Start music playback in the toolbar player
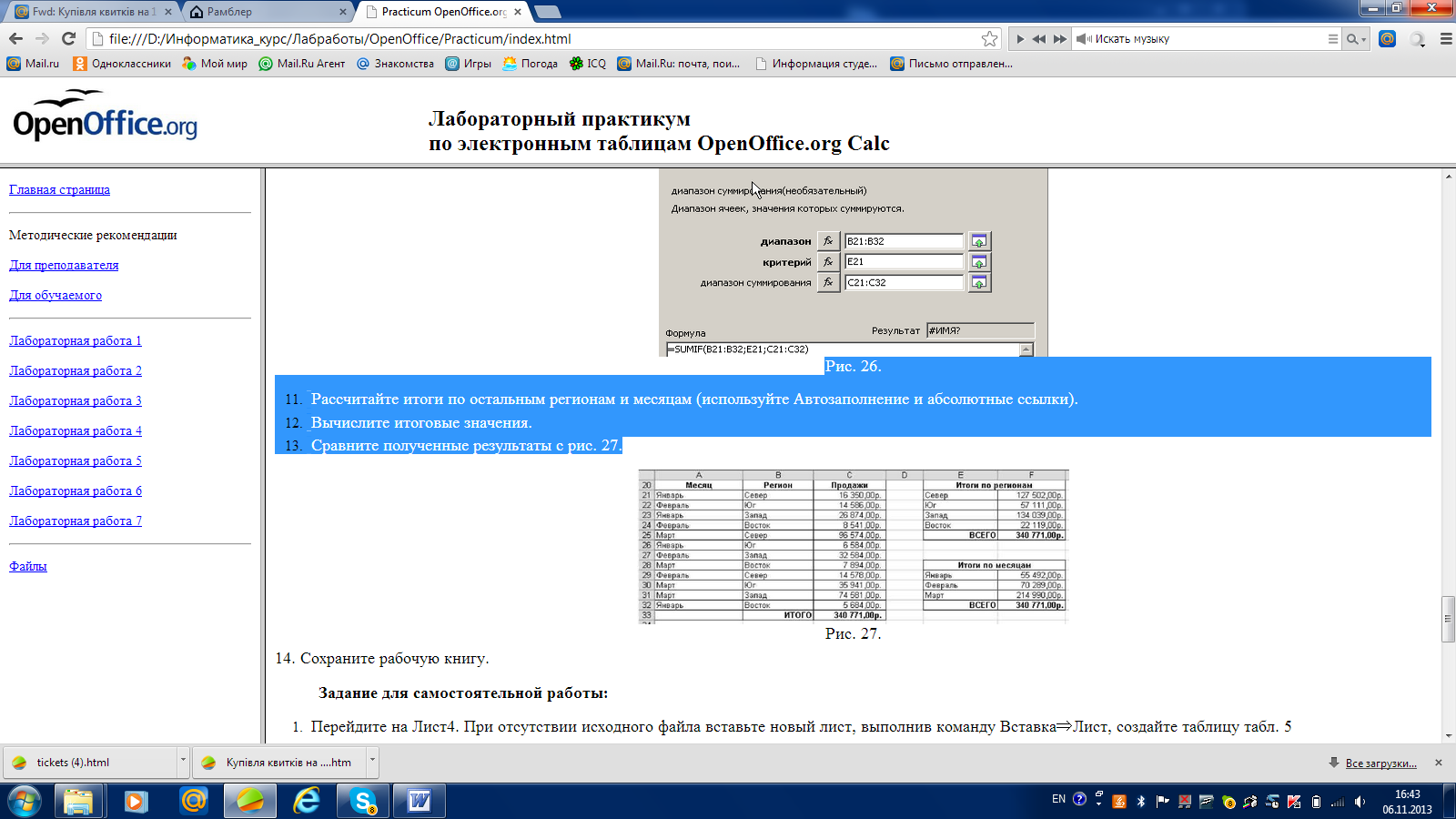The image size is (1456, 819). (x=1020, y=39)
